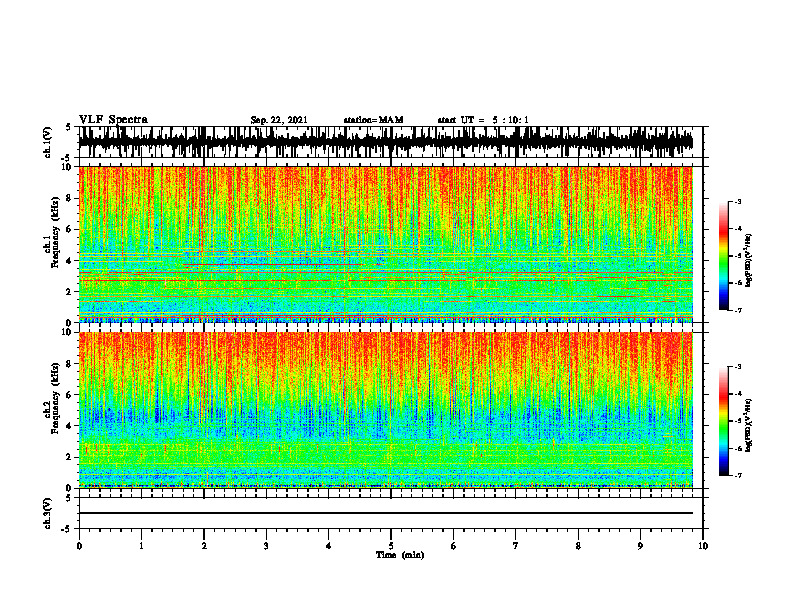Image resolution: width=792 pixels, height=612 pixels.
Task: Click inside the ch.2 spectrogram panel
Action: click(385, 410)
